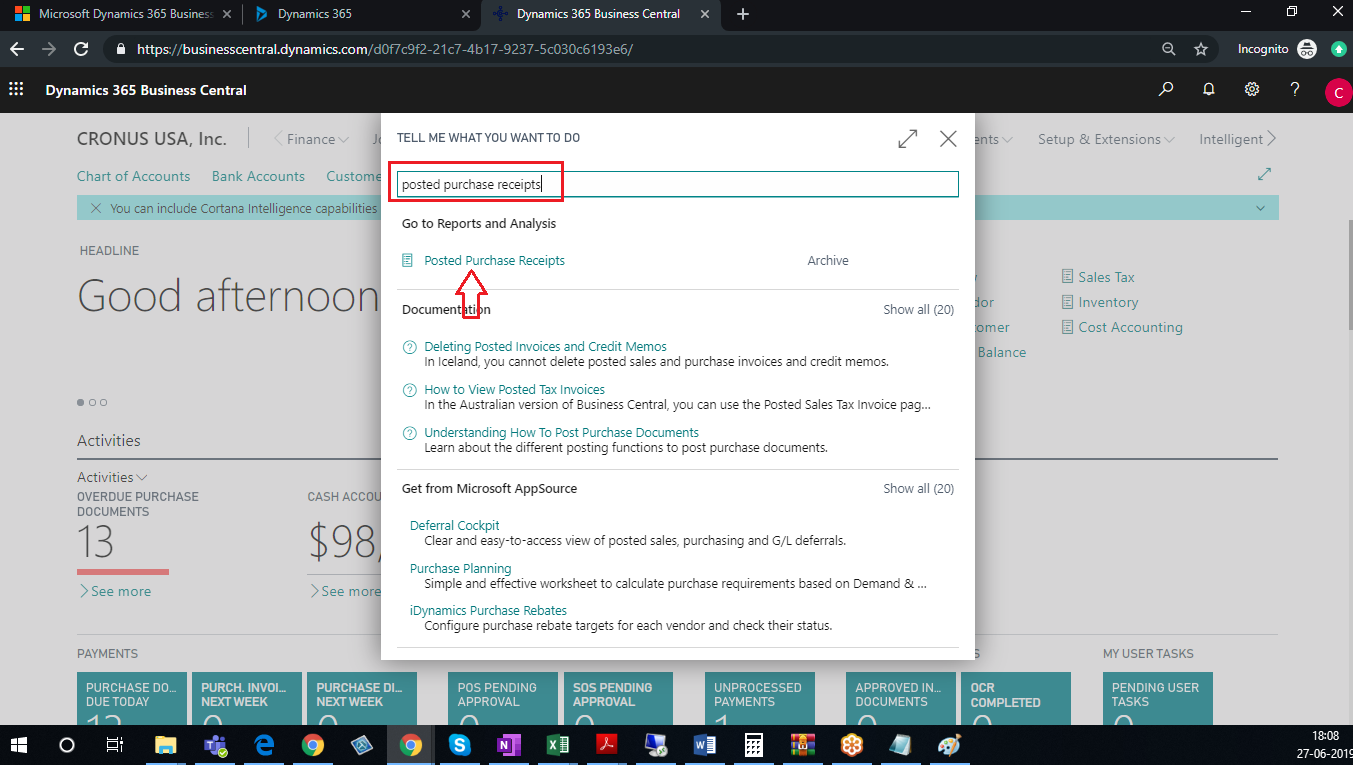The image size is (1353, 765).
Task: Open the Purchase Do... Due Today tile
Action: click(x=132, y=698)
